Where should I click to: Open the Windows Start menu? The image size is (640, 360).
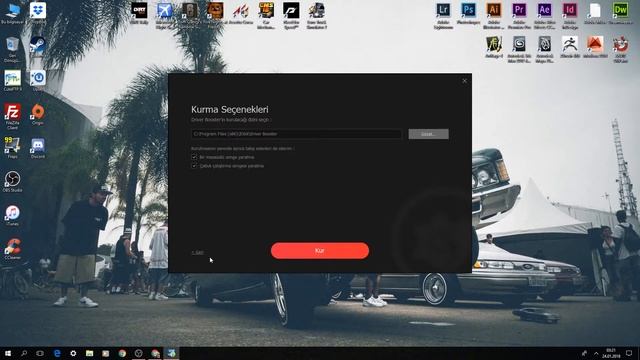tap(8, 353)
